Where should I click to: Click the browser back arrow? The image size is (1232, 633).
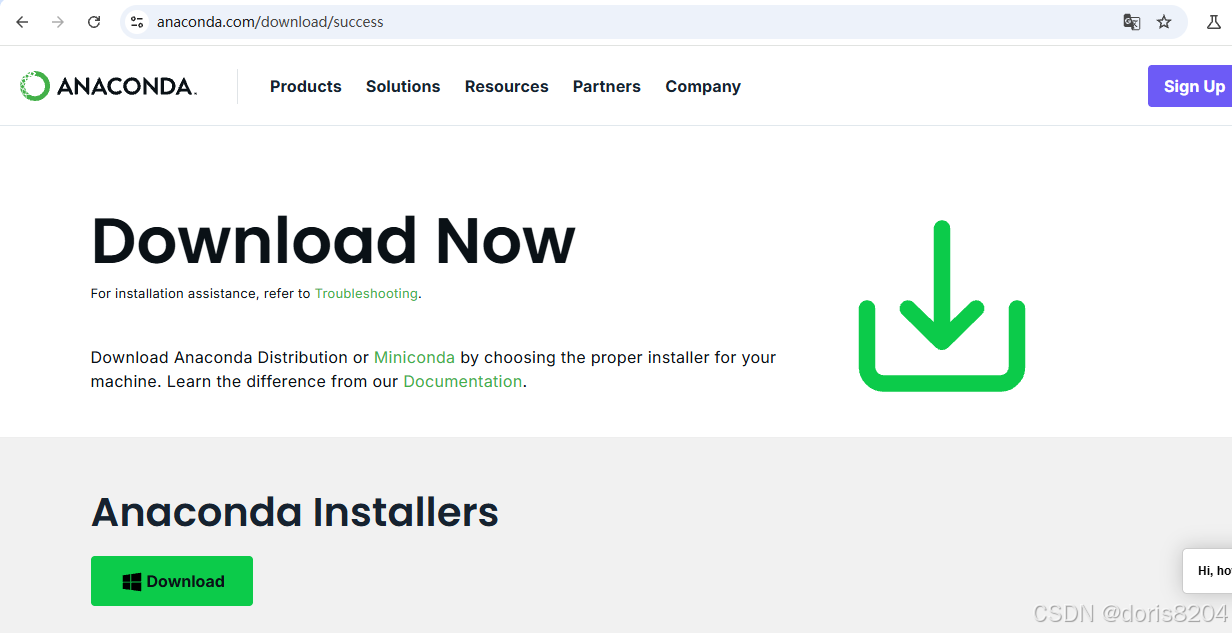tap(22, 22)
